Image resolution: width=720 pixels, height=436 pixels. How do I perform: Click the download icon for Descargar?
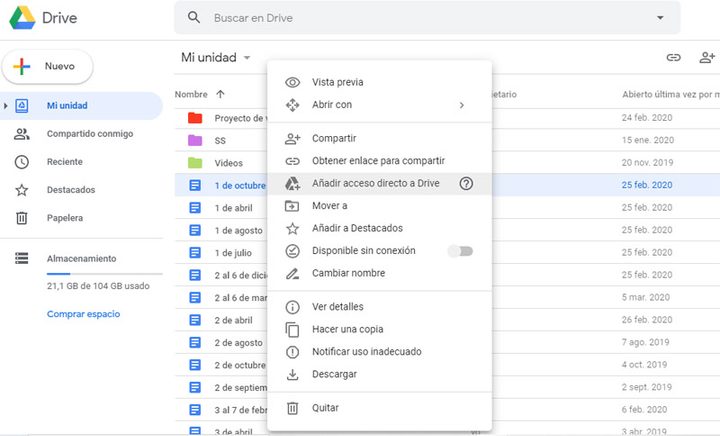coord(292,375)
